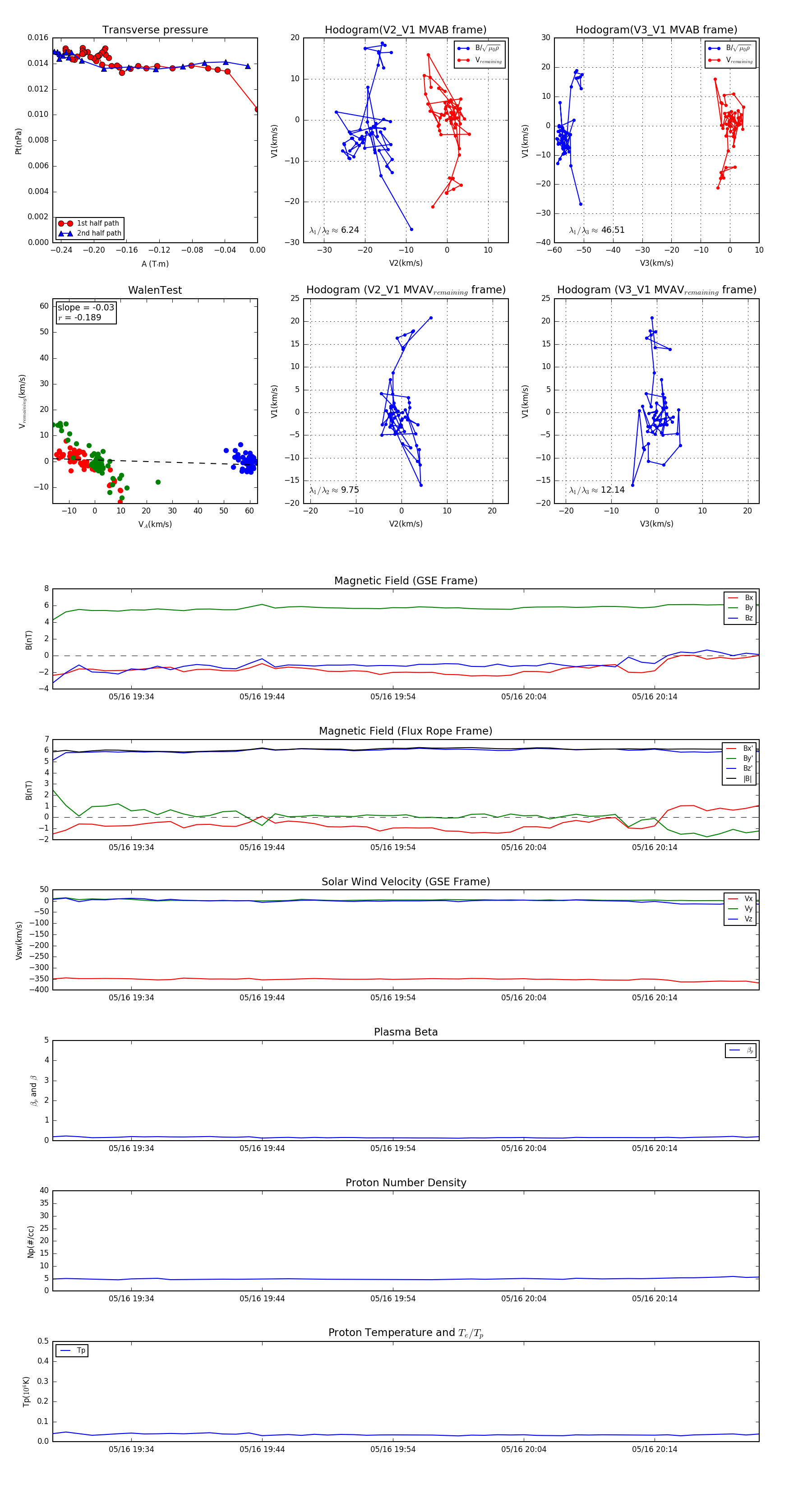Click the "WalenTest" plot title
This screenshot has height=1489, width=812.
tap(155, 290)
